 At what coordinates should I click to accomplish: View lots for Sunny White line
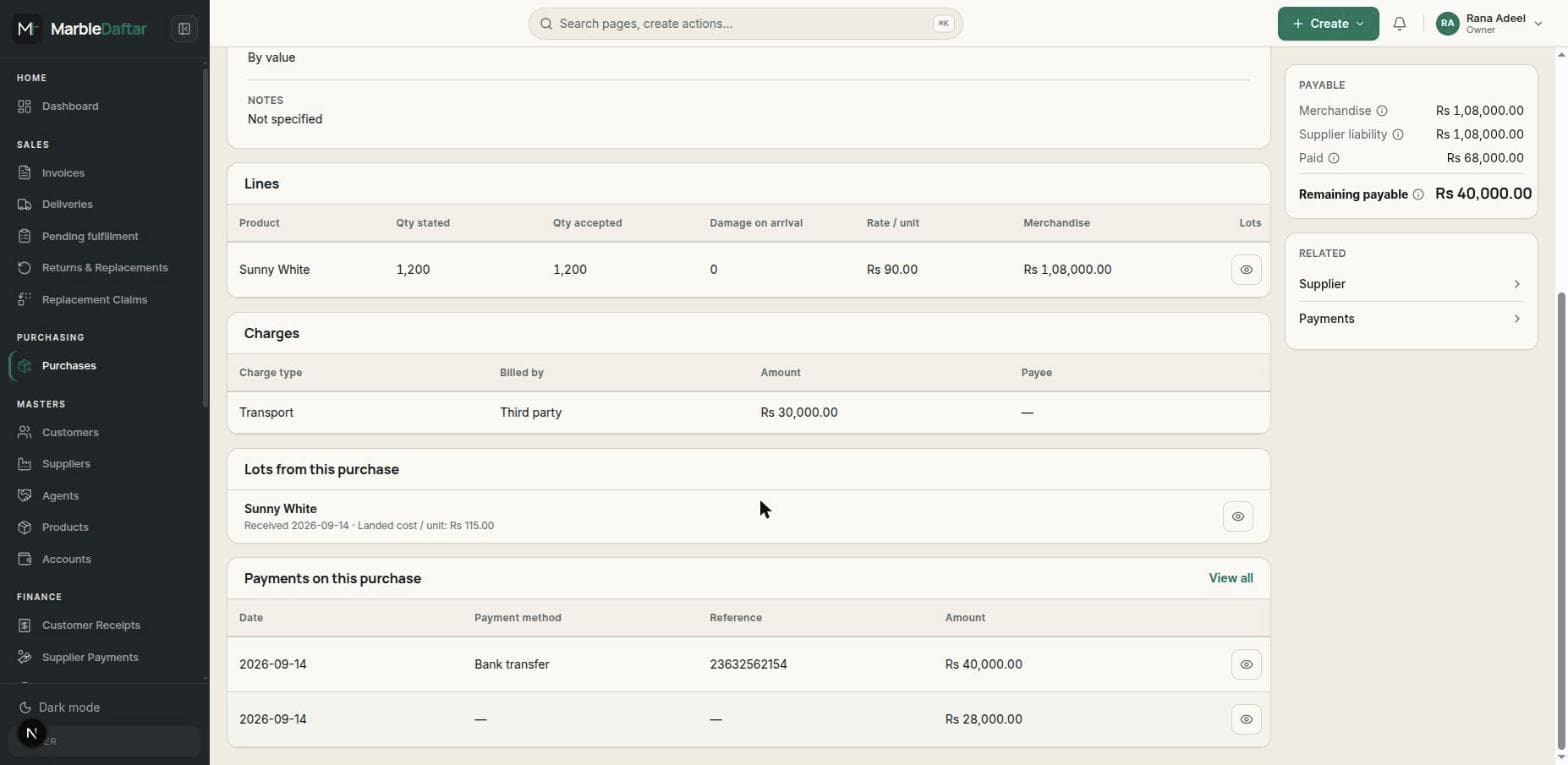click(1246, 270)
